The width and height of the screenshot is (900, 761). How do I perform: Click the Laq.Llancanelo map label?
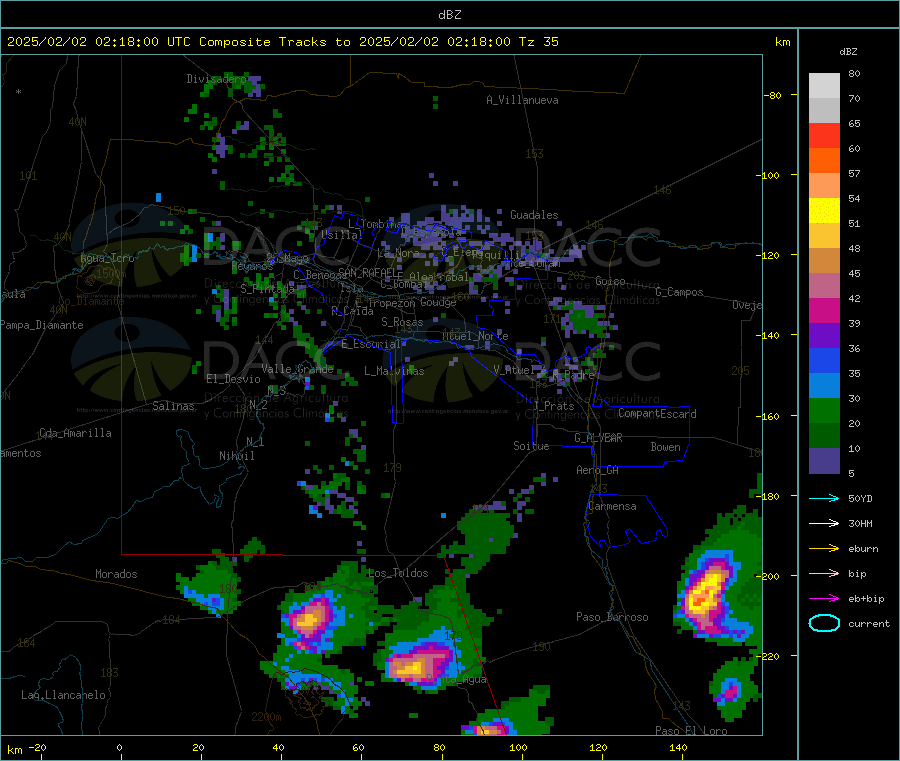[x=63, y=695]
